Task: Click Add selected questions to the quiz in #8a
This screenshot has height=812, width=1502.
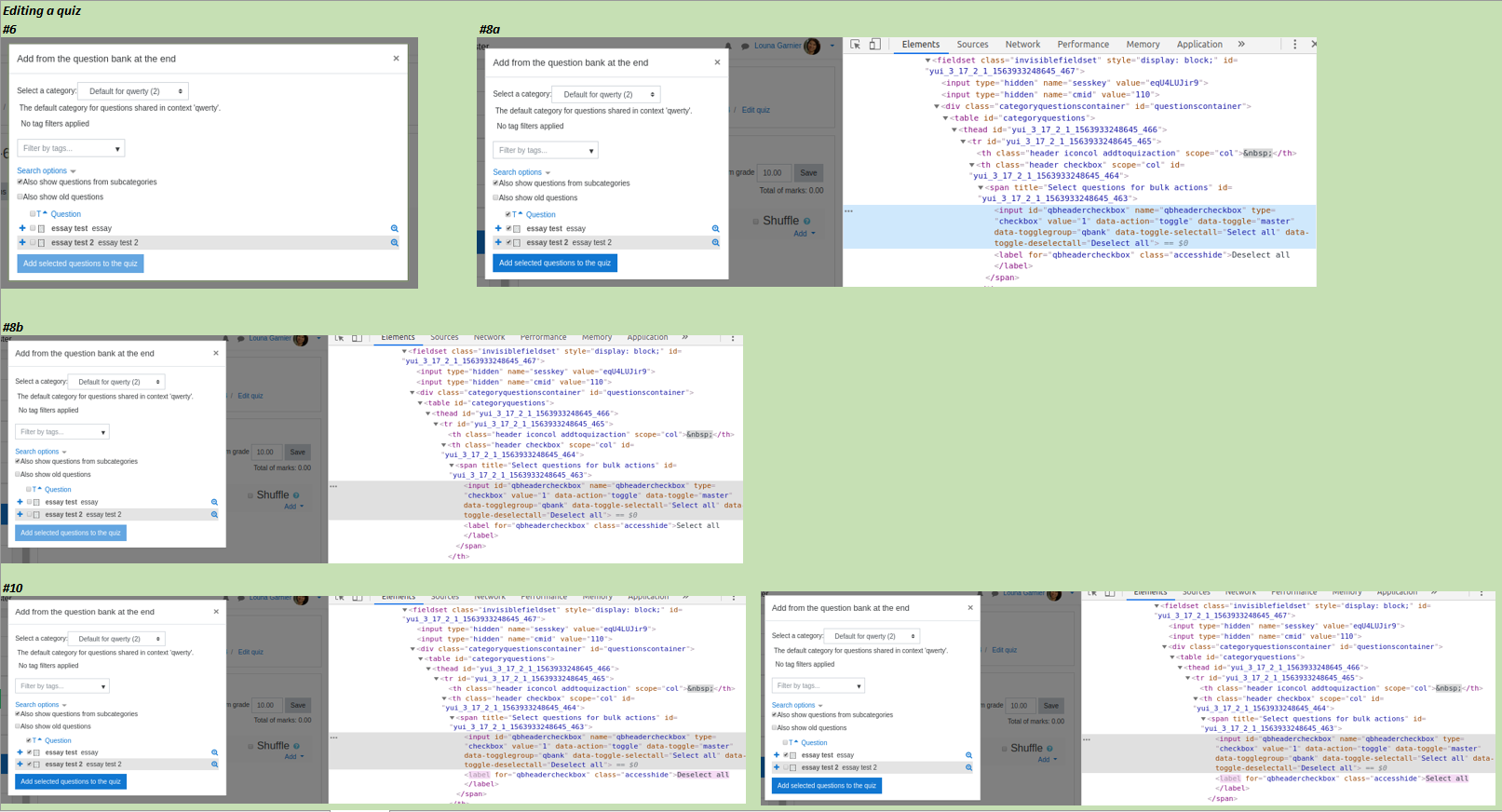Action: (555, 263)
